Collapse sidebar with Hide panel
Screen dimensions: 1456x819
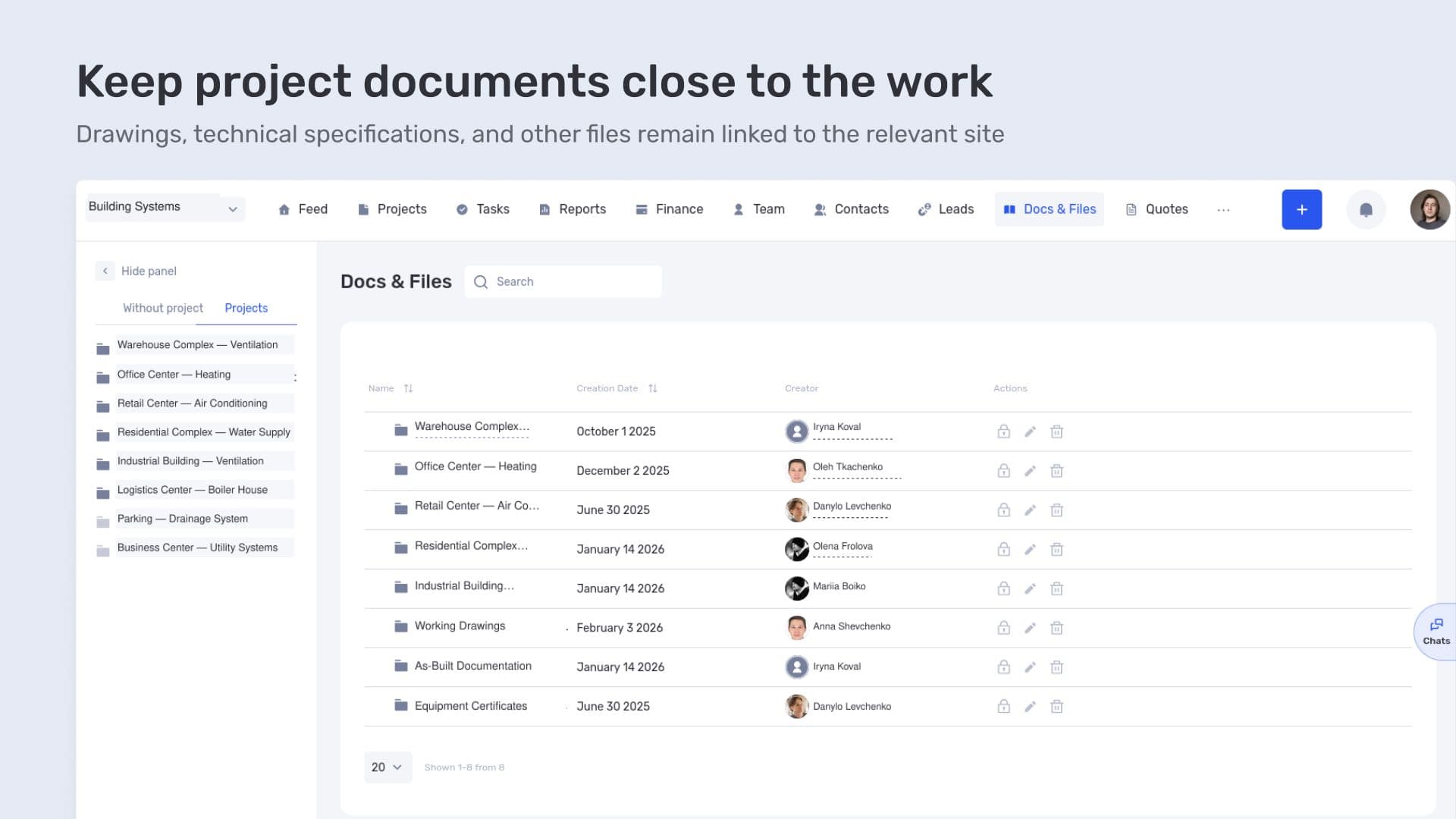click(136, 271)
